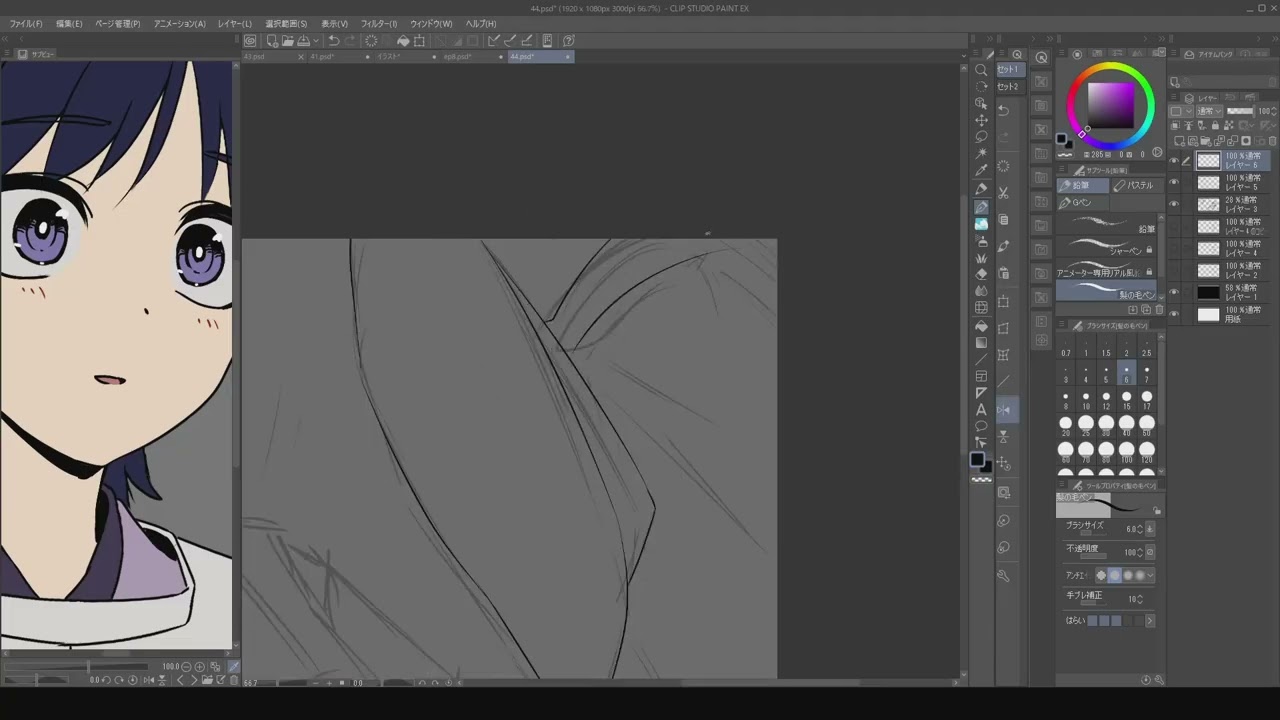
Task: Click flip horizontal quick access icon
Action: [1004, 410]
